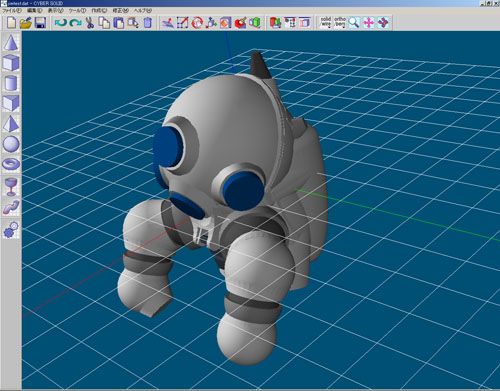Image resolution: width=500 pixels, height=391 pixels.
Task: Toggle ortho/perspective view mode
Action: click(x=340, y=22)
